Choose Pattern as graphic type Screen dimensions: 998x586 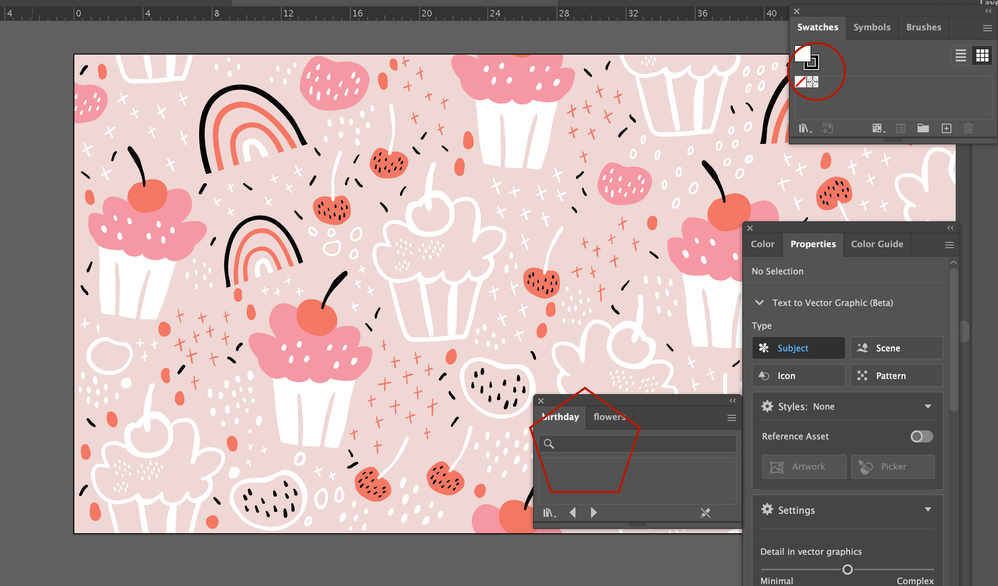coord(896,376)
